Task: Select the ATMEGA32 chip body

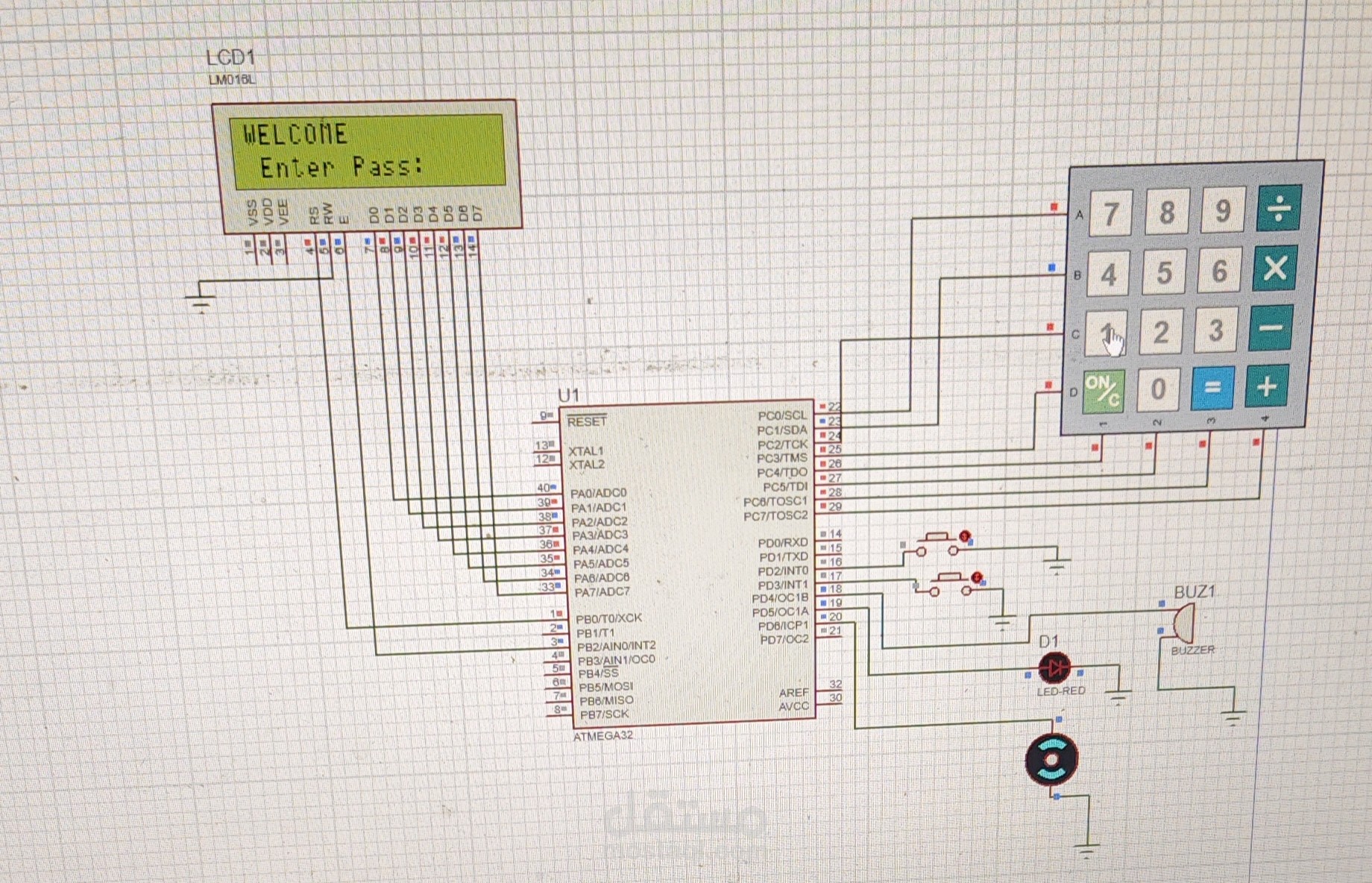Action: [x=690, y=563]
